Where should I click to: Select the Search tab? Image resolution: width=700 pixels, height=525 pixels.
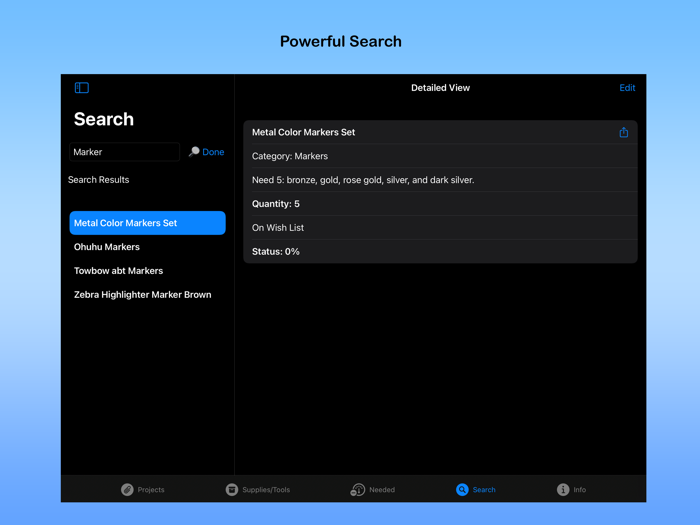tap(475, 490)
